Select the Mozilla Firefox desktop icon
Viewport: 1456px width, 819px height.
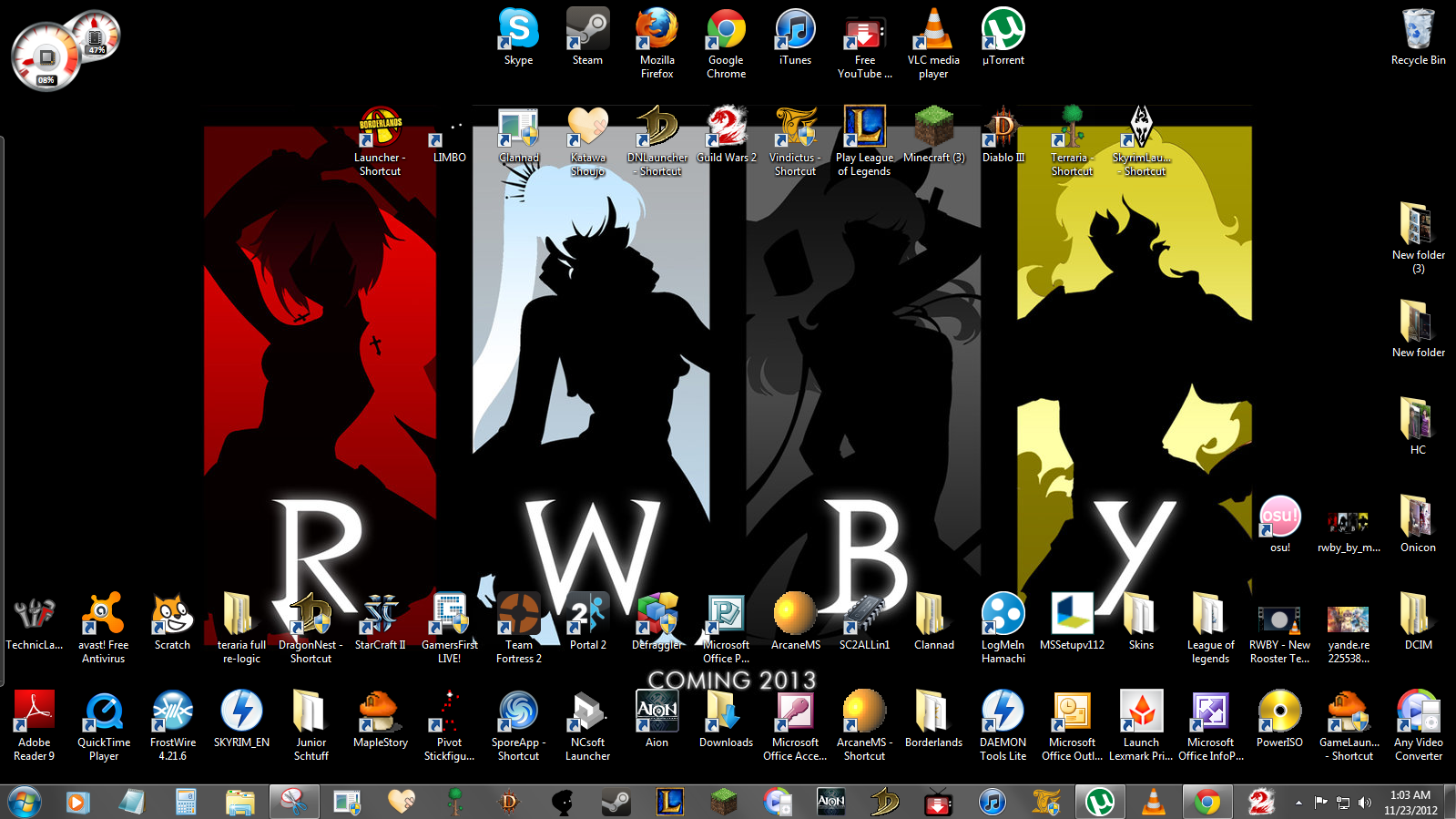pos(657,44)
